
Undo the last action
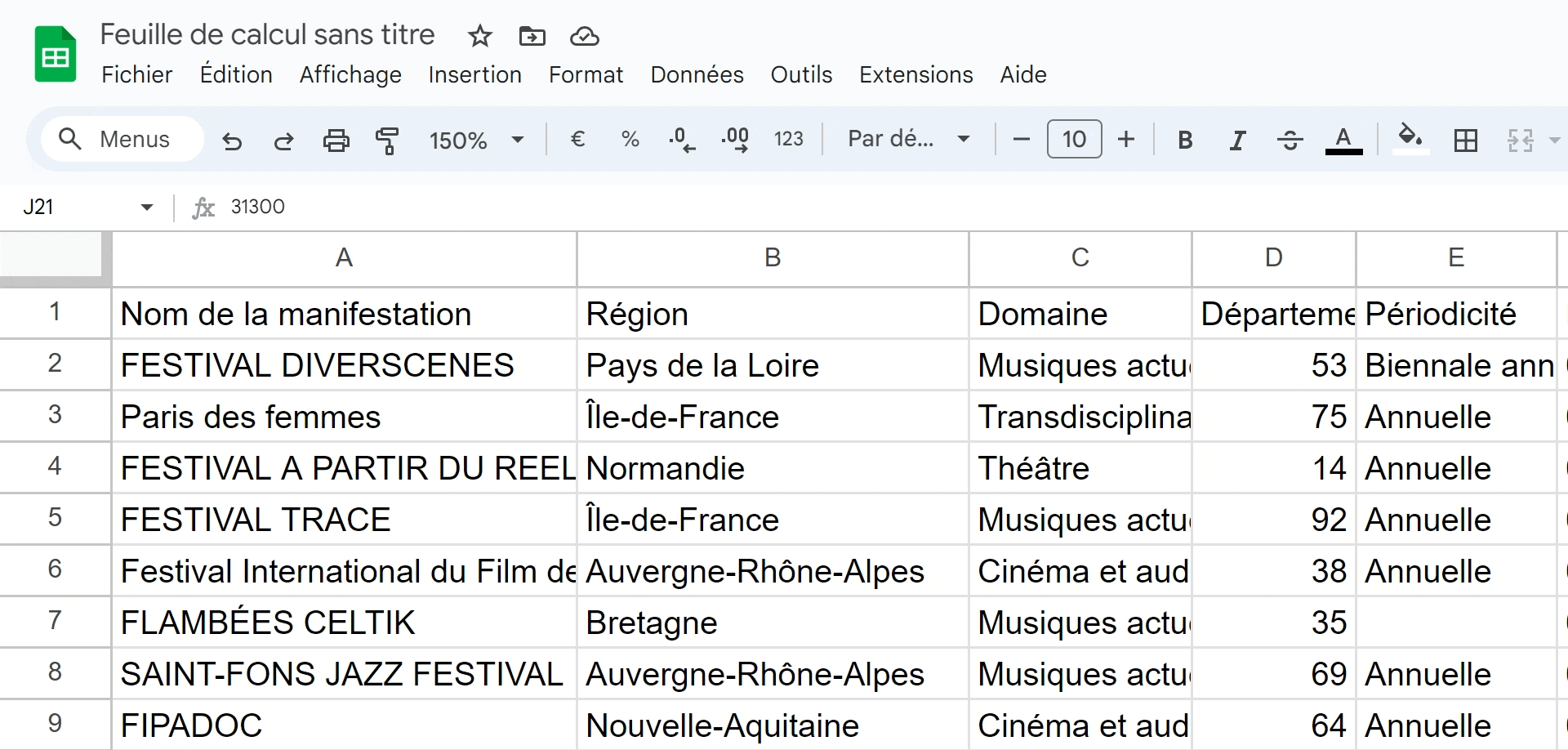click(x=232, y=141)
